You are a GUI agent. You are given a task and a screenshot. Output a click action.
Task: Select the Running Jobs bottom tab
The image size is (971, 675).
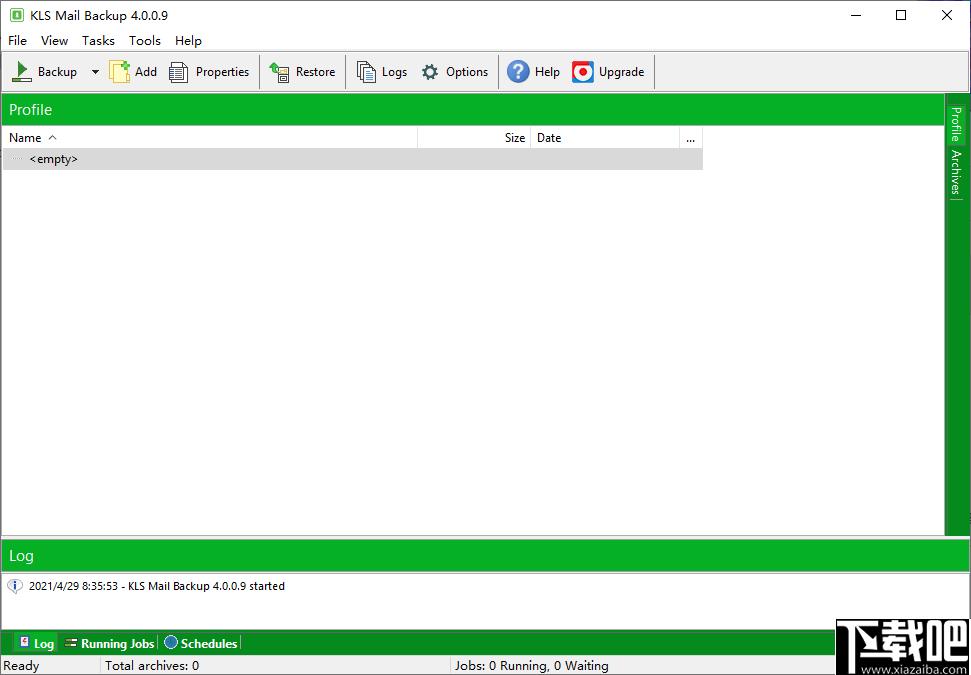pos(110,643)
